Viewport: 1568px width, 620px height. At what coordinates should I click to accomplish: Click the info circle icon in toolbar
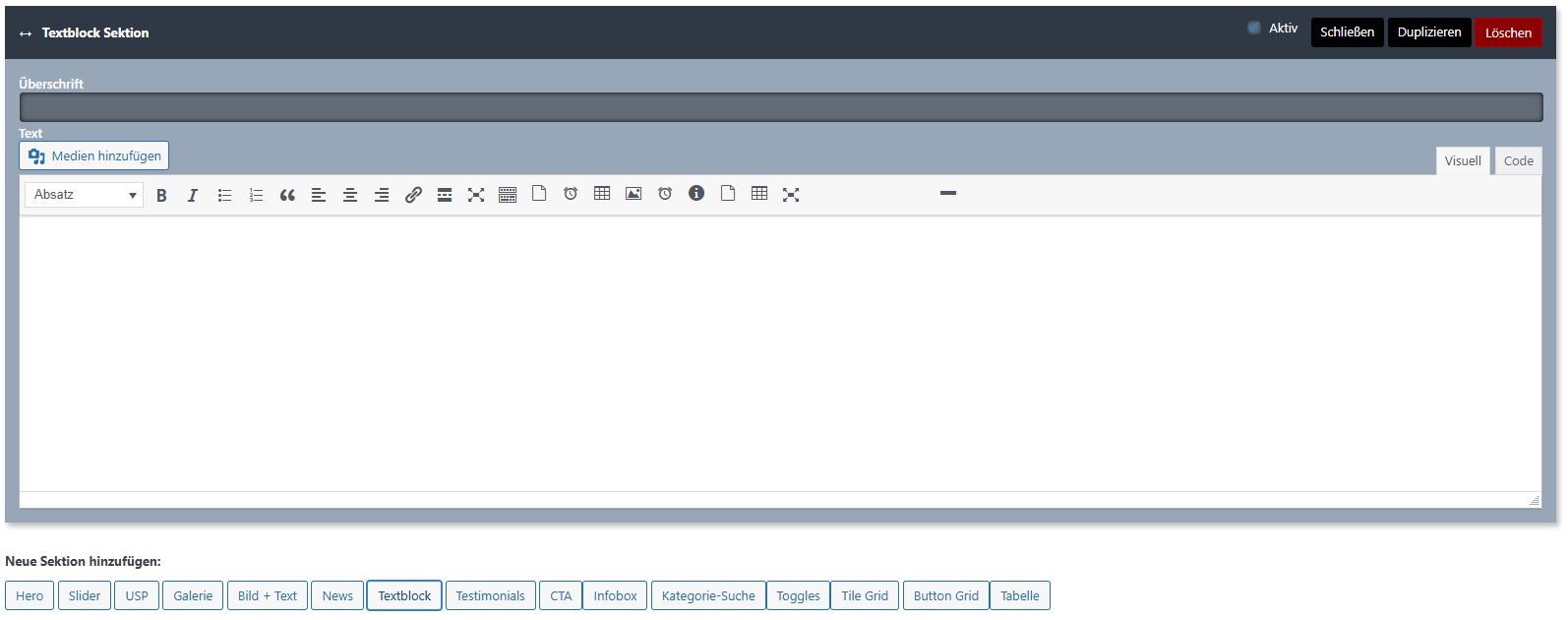pyautogui.click(x=696, y=194)
